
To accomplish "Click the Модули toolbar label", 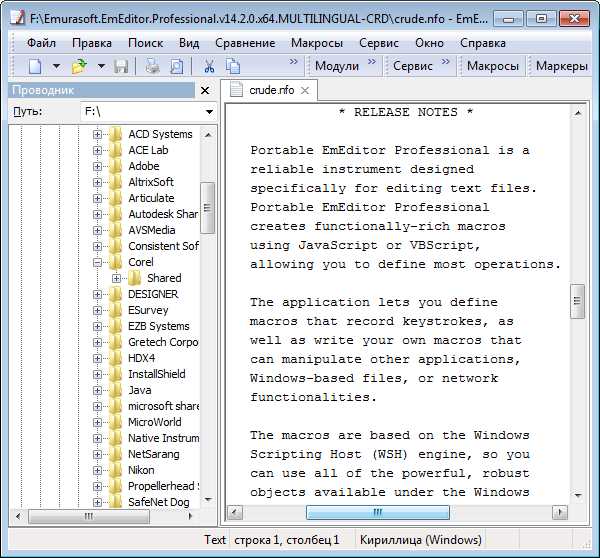I will click(x=336, y=66).
